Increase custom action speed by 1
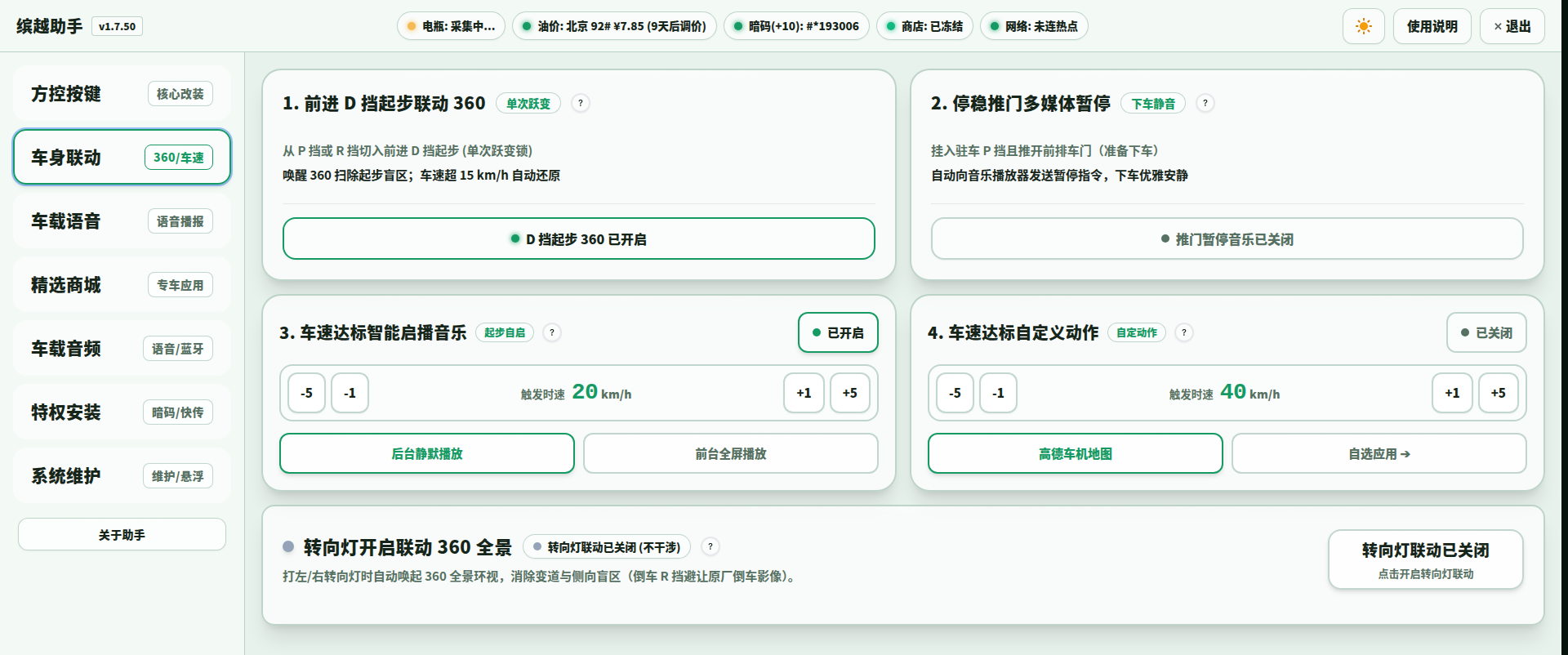This screenshot has width=1568, height=655. [x=1453, y=393]
